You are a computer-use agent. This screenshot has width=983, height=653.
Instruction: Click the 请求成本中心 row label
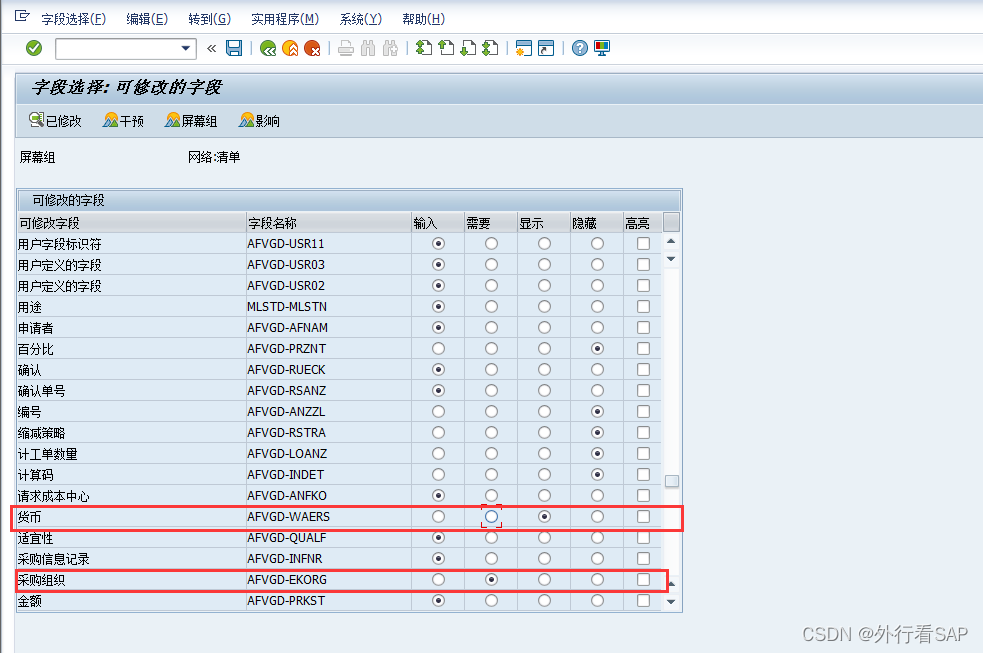(54, 496)
